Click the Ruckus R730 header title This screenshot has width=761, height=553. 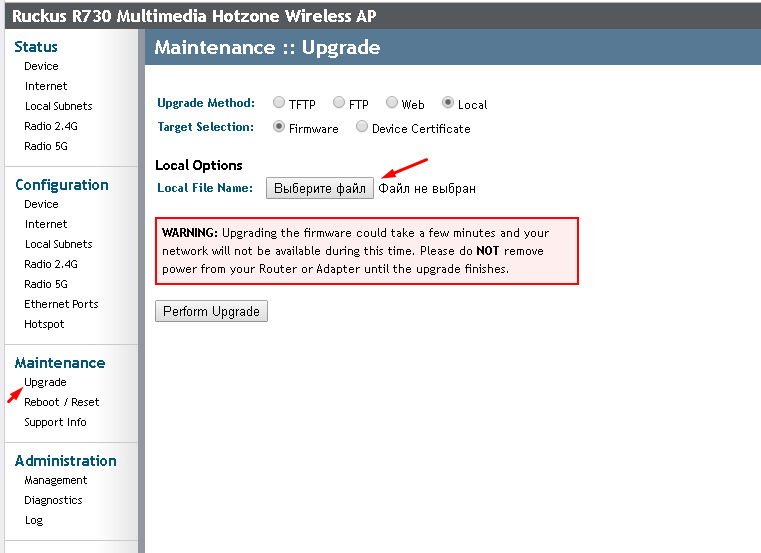tap(194, 16)
